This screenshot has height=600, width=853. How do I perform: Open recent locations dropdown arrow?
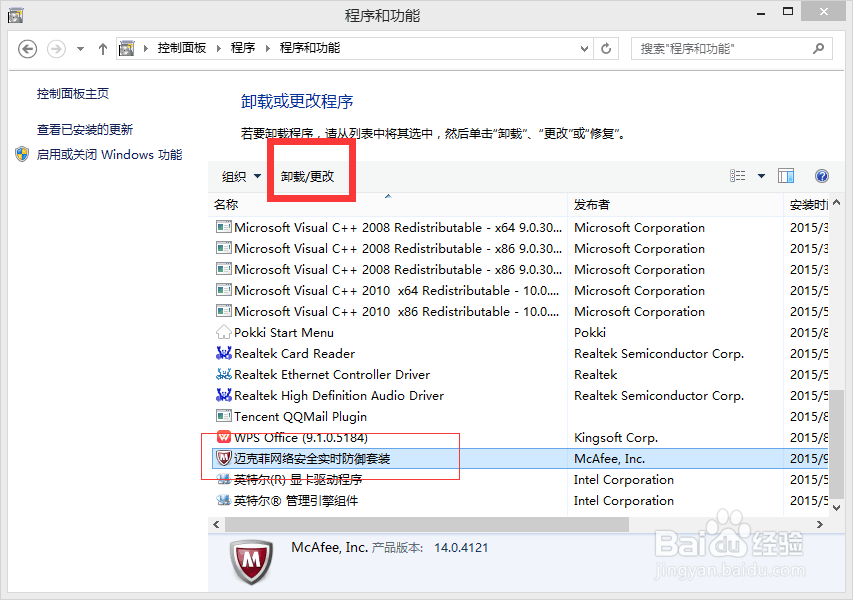point(81,49)
